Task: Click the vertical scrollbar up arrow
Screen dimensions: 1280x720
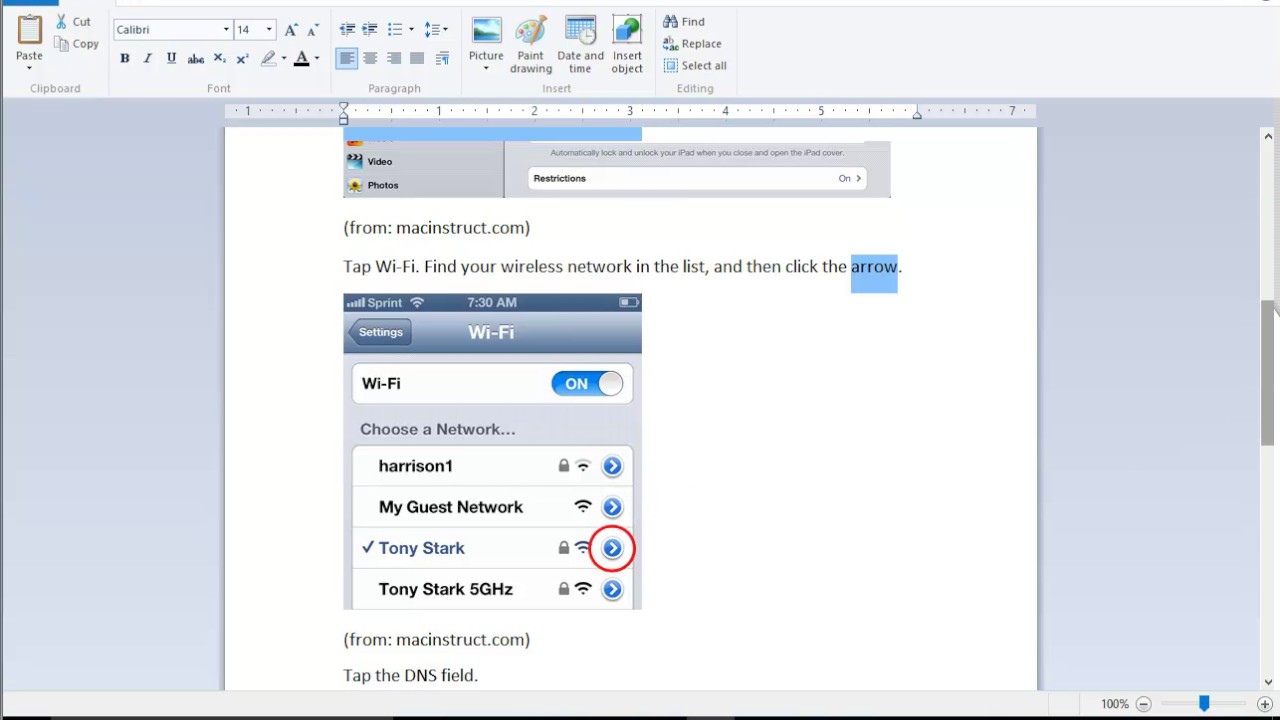Action: pos(1268,136)
